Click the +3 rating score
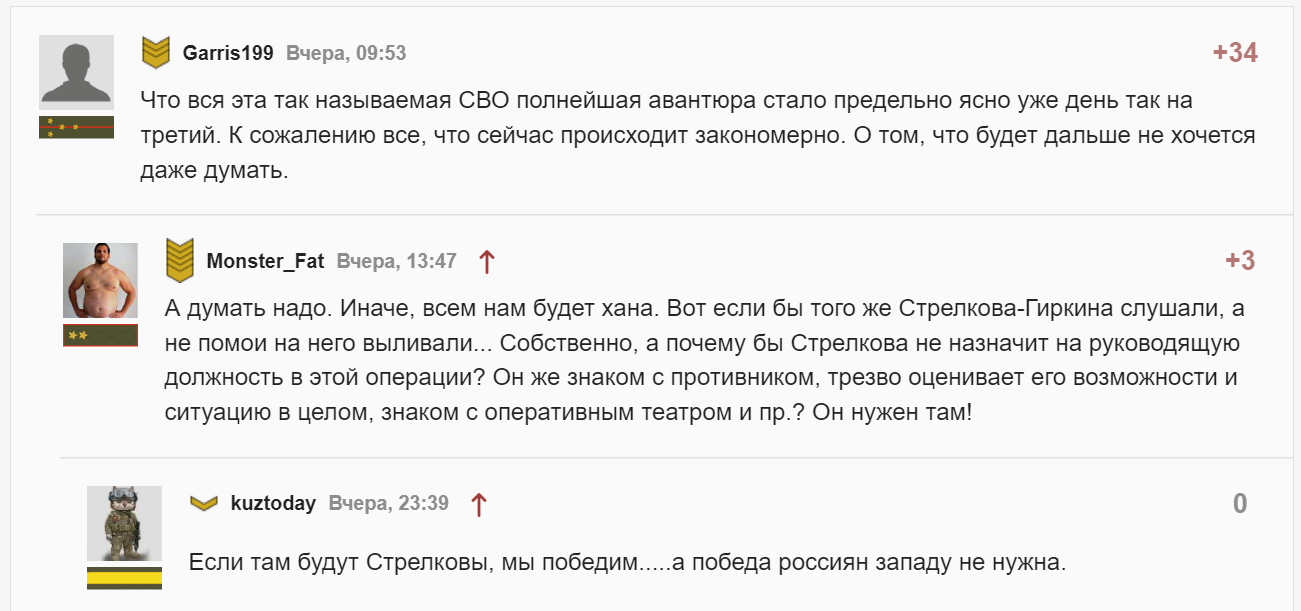Screen dimensions: 1301x611 [x=1240, y=261]
